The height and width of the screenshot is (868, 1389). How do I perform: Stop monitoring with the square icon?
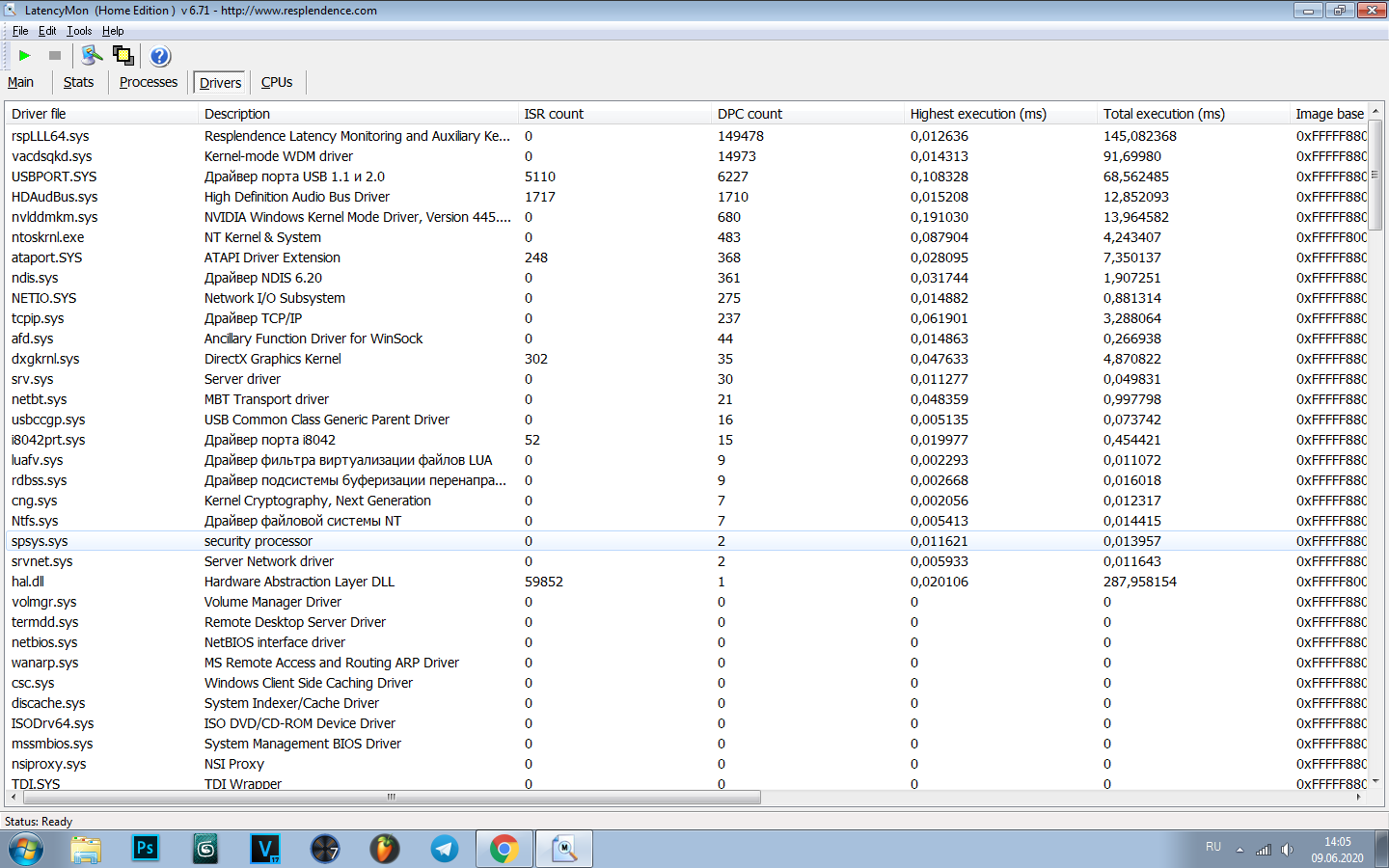(x=55, y=56)
